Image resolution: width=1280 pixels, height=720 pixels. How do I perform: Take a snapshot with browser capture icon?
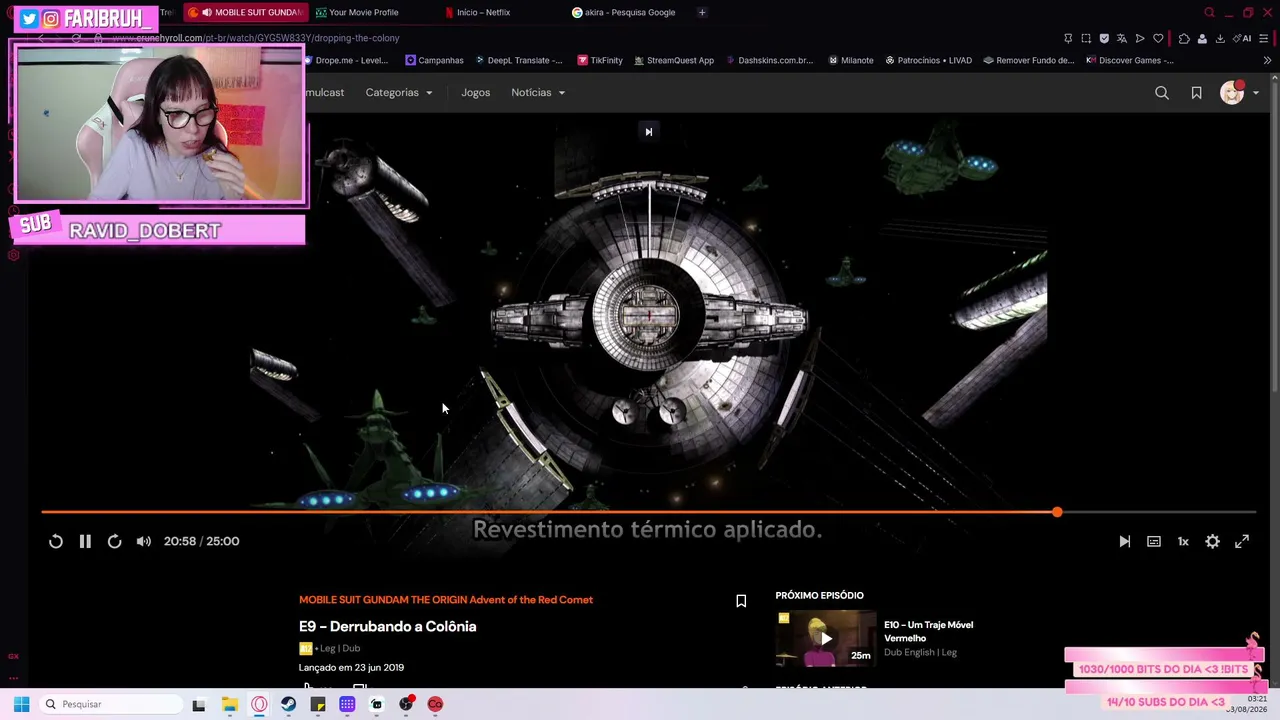coord(1086,38)
